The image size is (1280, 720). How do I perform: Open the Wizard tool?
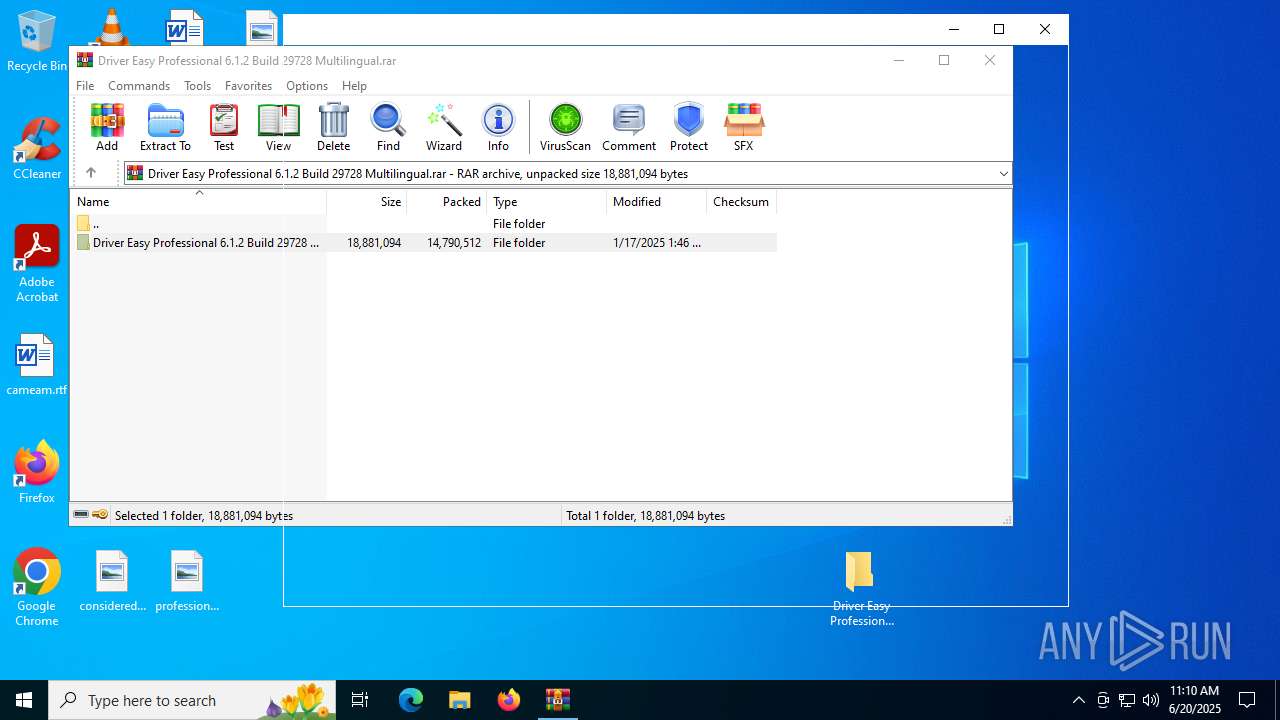tap(443, 127)
